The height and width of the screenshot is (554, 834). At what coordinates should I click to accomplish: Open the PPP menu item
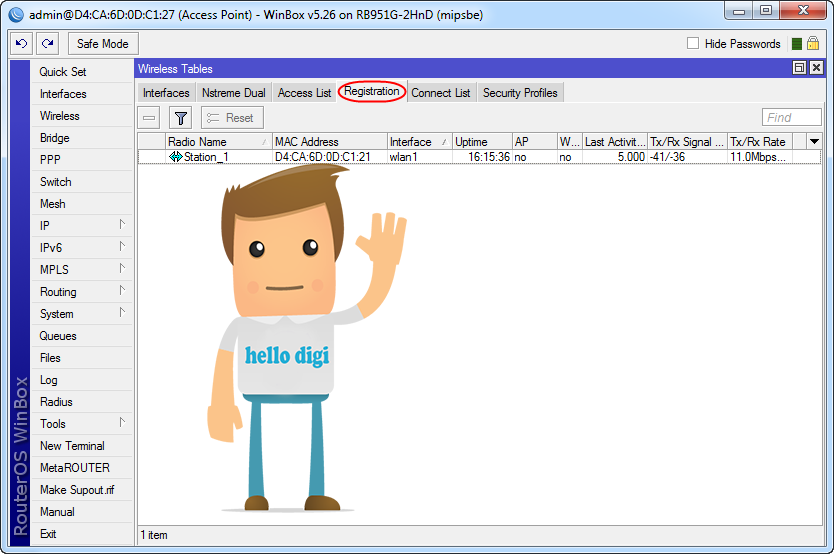point(81,160)
